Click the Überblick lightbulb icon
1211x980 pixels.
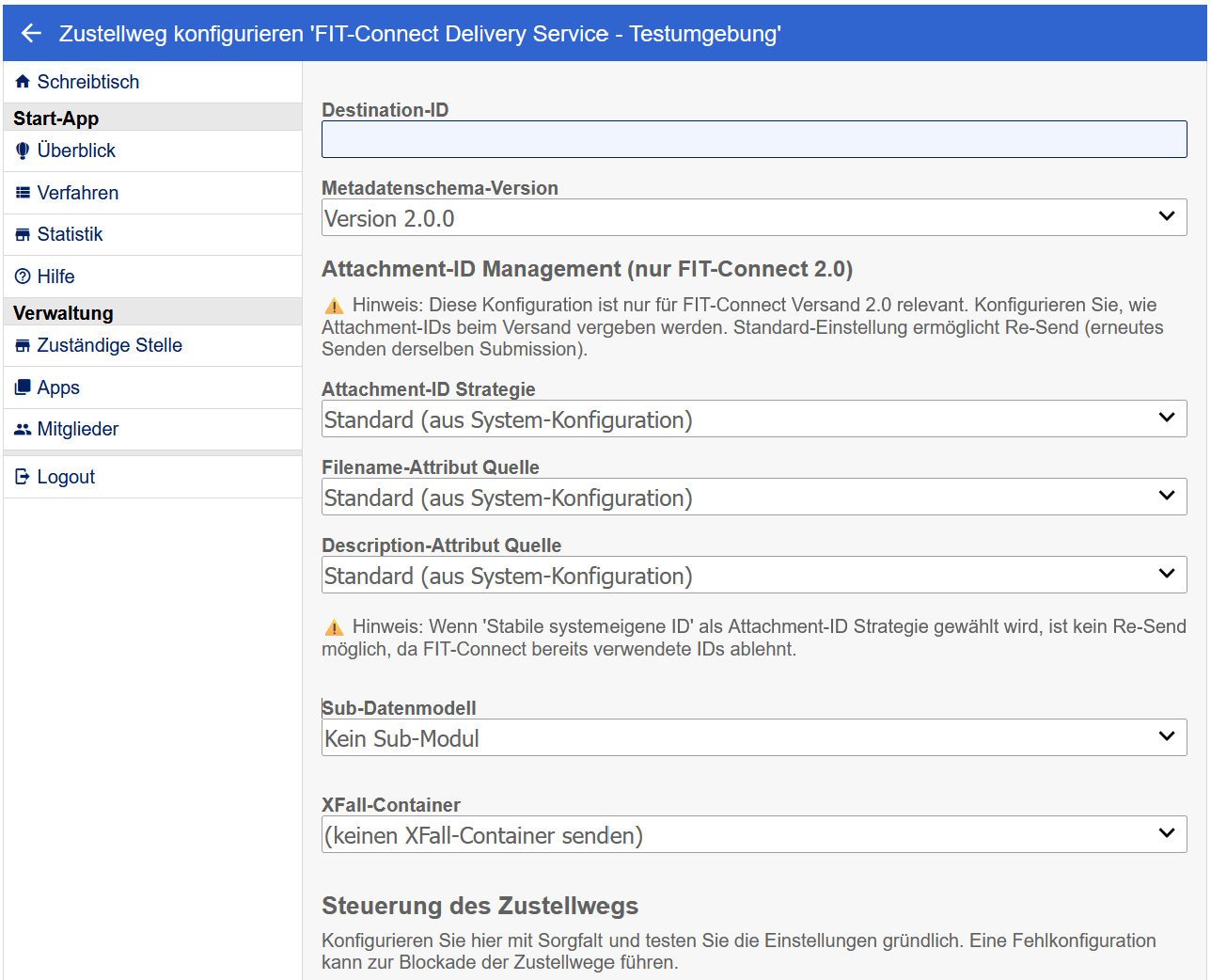pyautogui.click(x=23, y=150)
